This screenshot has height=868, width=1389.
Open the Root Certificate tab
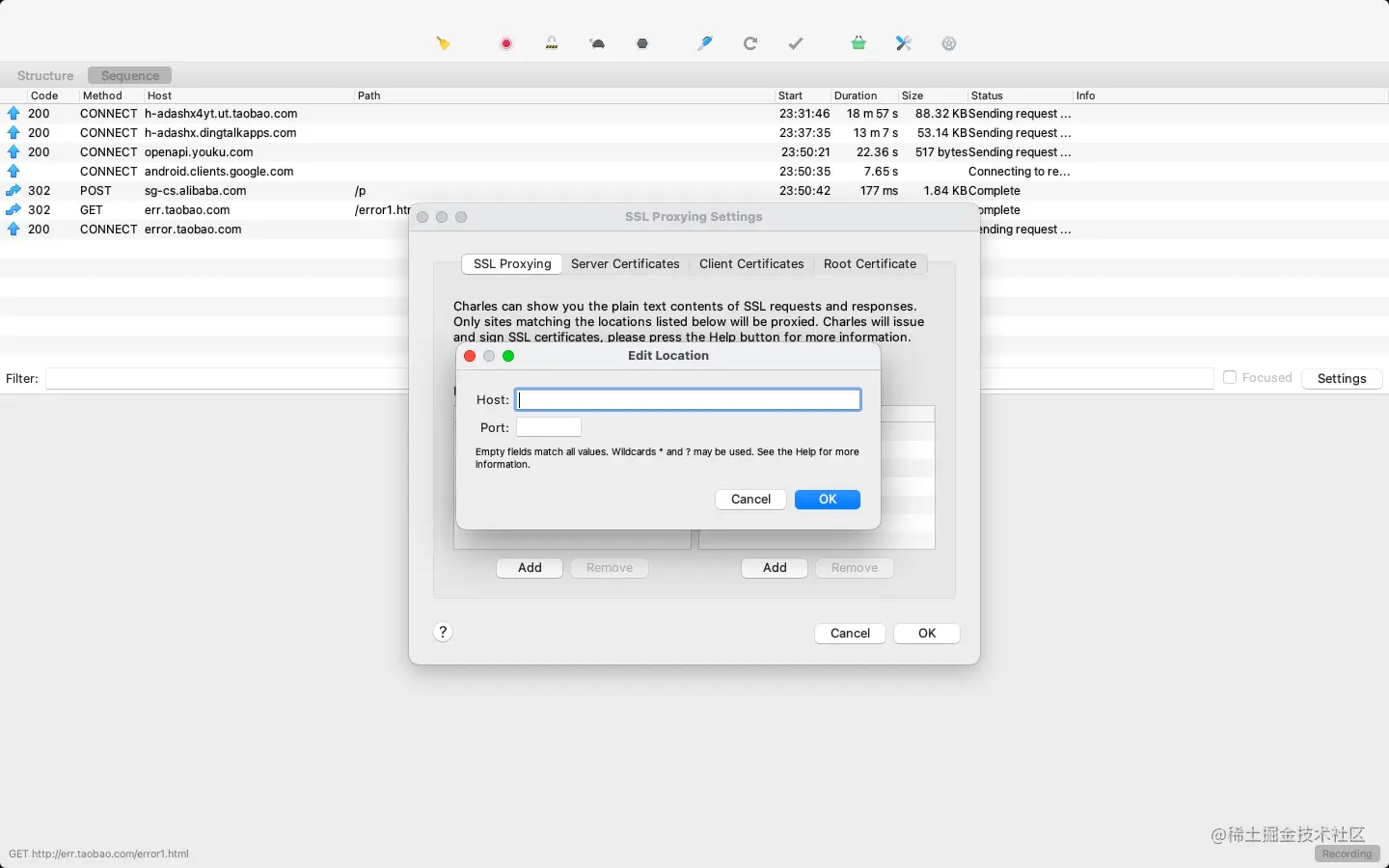click(x=870, y=264)
